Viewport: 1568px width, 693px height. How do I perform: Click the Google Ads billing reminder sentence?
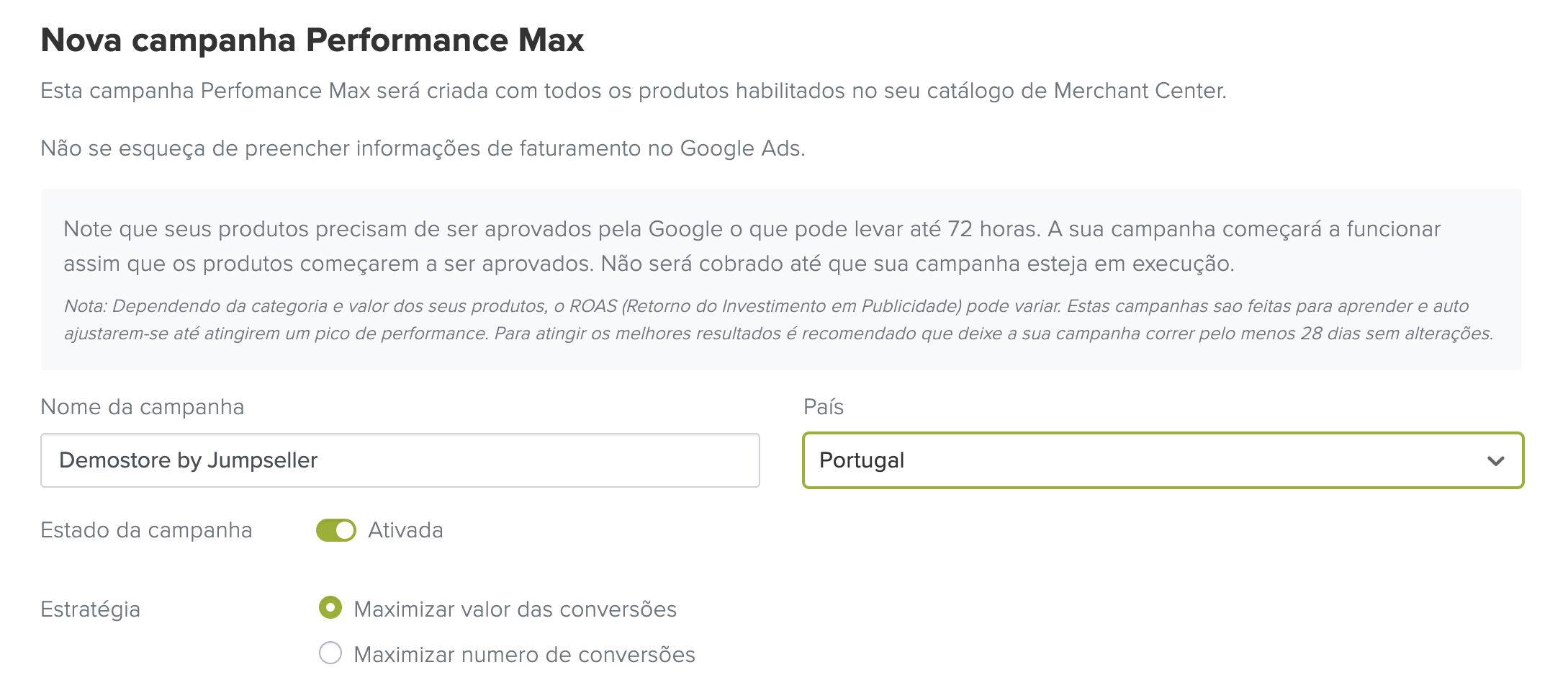tap(423, 148)
